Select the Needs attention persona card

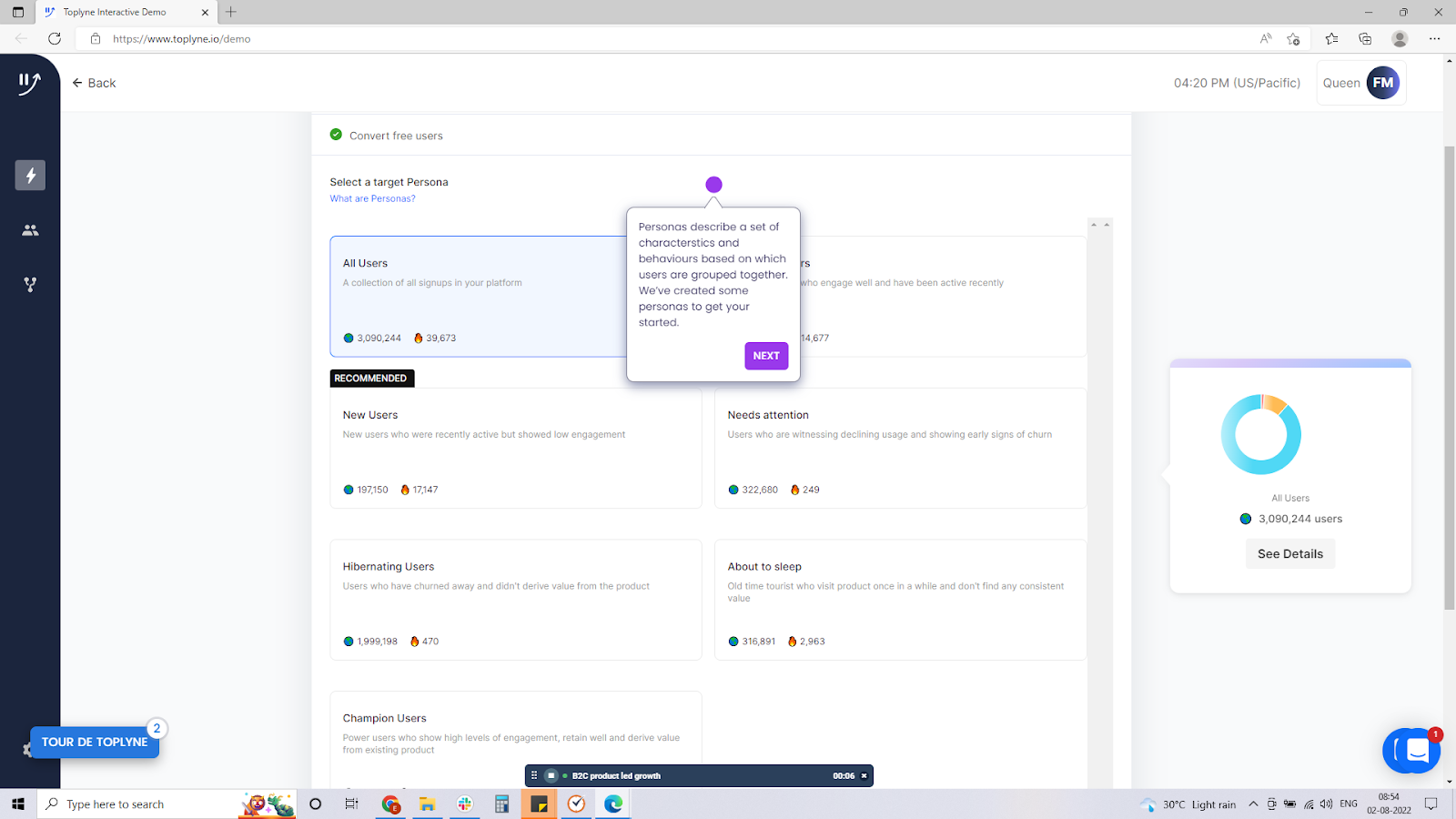point(900,449)
